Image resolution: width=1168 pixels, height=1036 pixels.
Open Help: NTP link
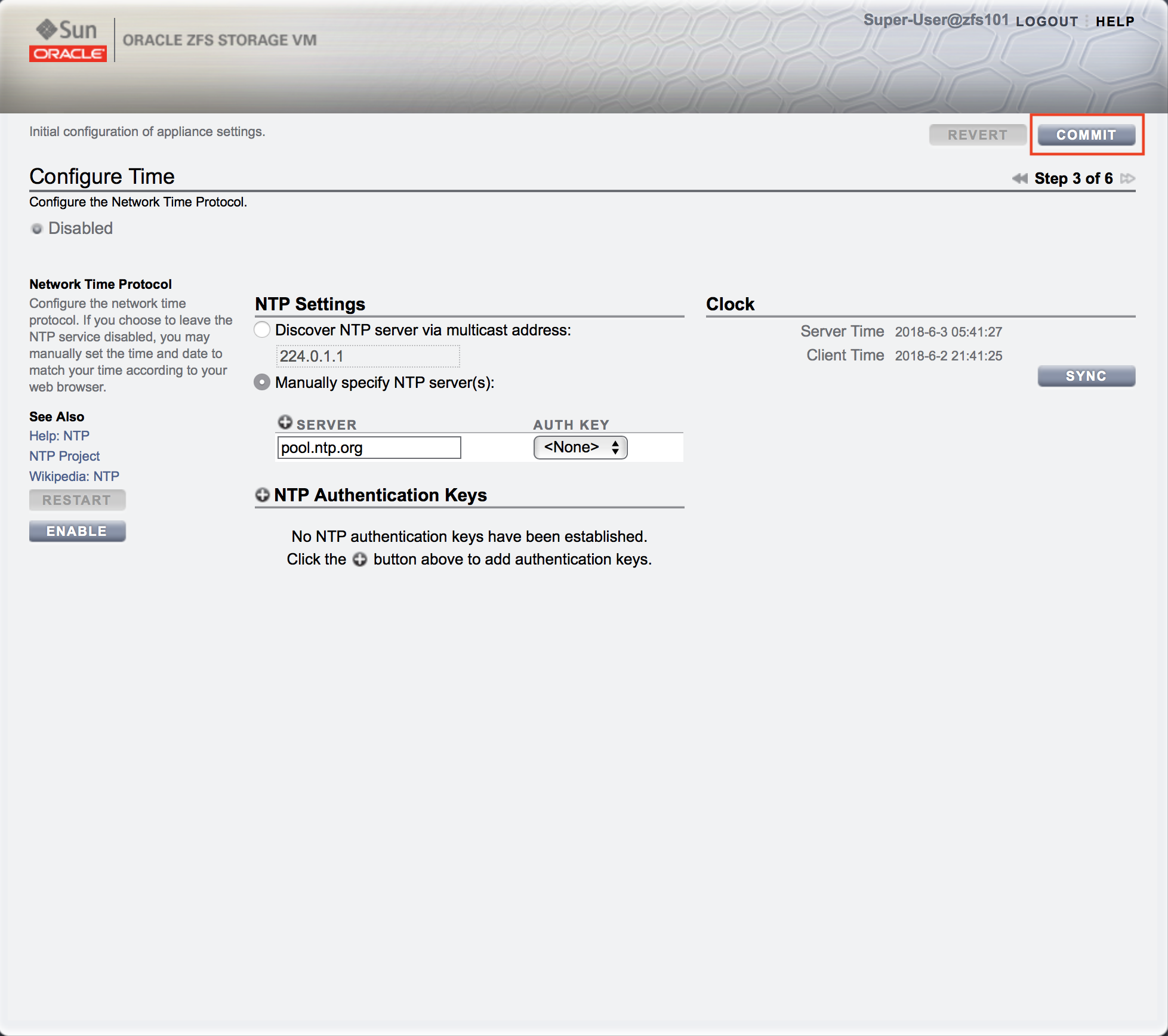[x=60, y=436]
